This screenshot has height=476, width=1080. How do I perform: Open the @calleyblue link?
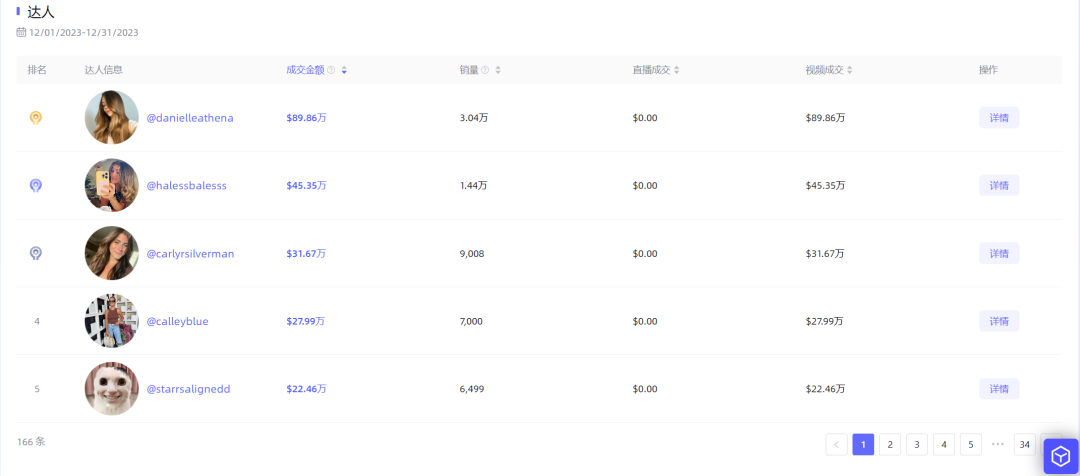(x=178, y=321)
